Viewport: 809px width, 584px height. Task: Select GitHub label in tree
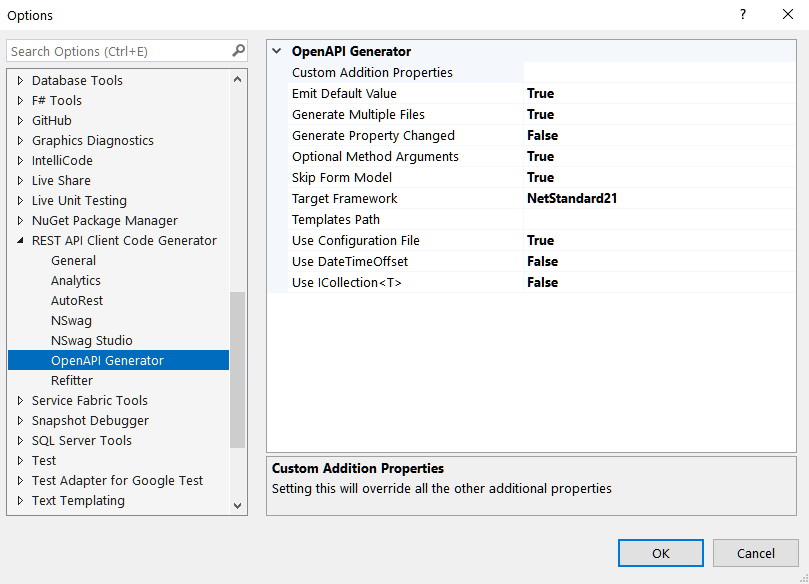(x=52, y=121)
